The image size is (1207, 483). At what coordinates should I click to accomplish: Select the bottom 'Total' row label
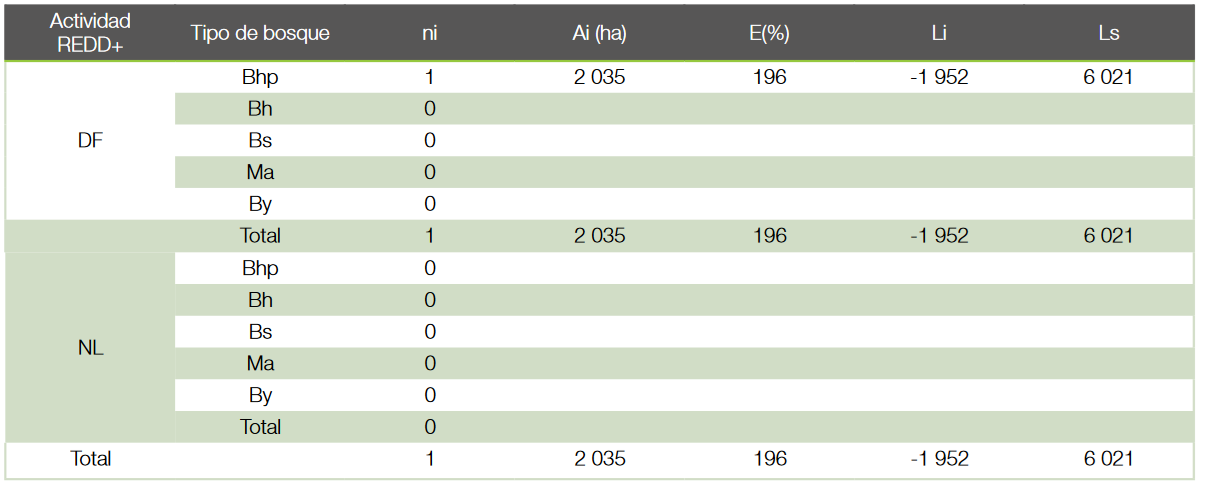pos(90,459)
